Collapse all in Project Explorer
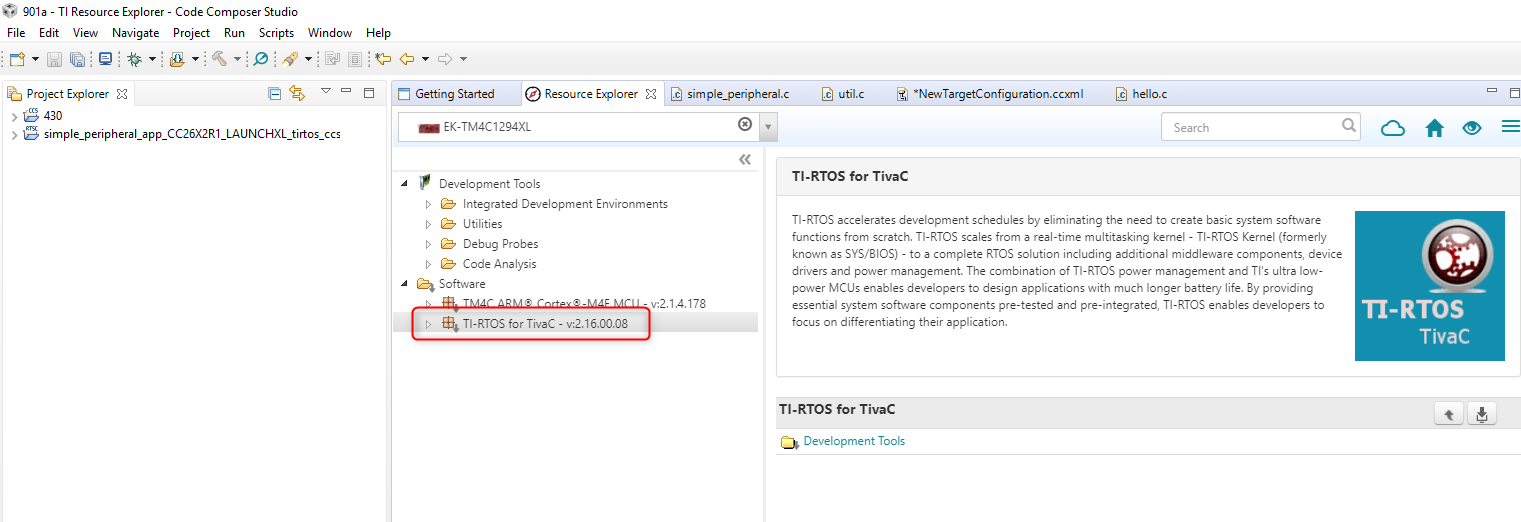The width and height of the screenshot is (1521, 522). point(275,93)
